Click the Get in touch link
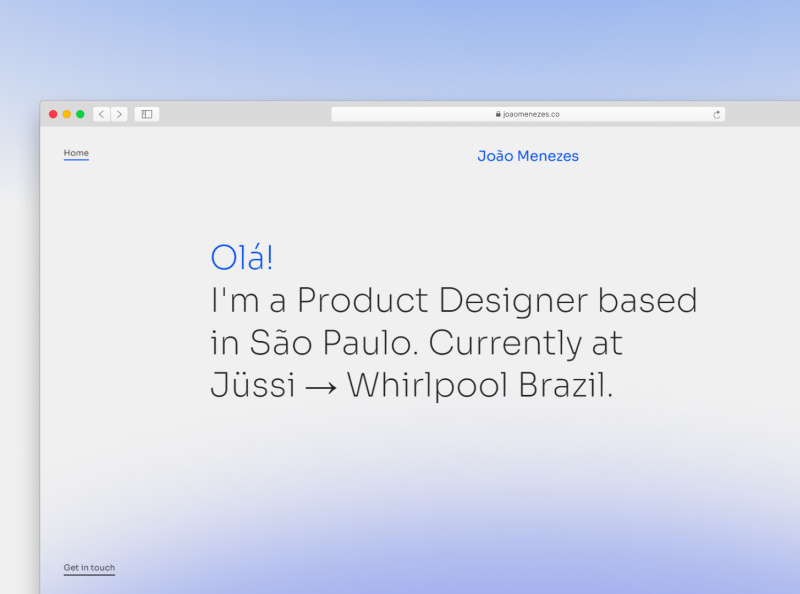The width and height of the screenshot is (800, 594). click(x=88, y=567)
